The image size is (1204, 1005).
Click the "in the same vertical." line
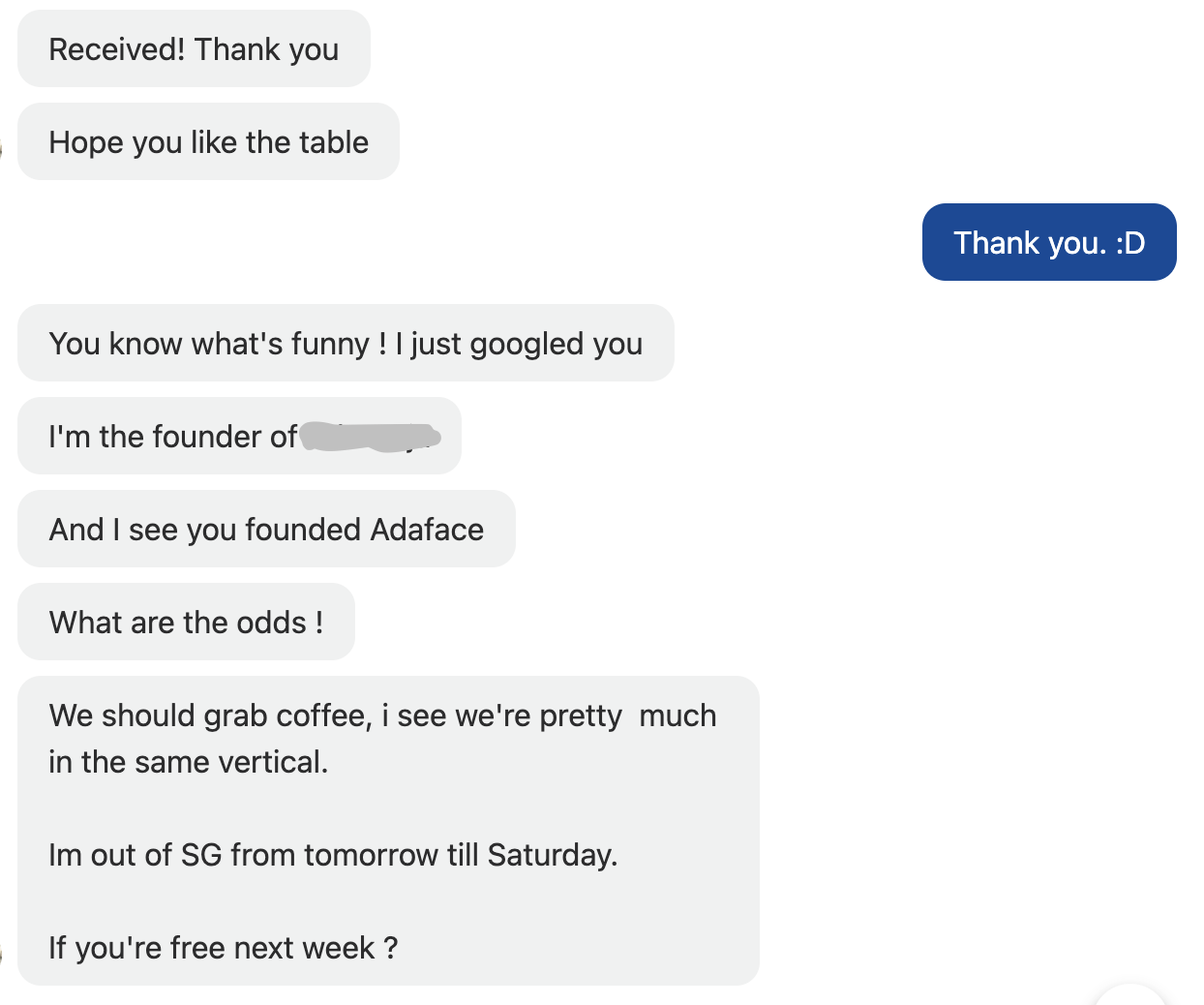click(x=189, y=762)
